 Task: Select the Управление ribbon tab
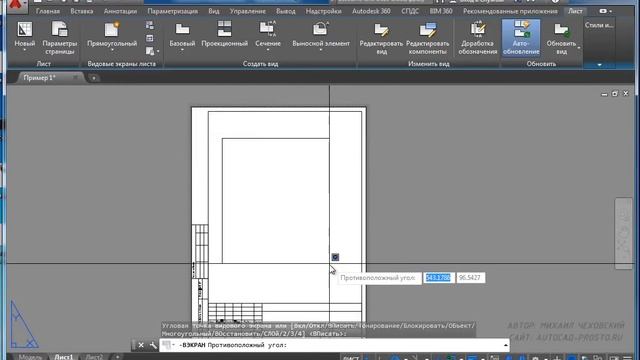247,11
